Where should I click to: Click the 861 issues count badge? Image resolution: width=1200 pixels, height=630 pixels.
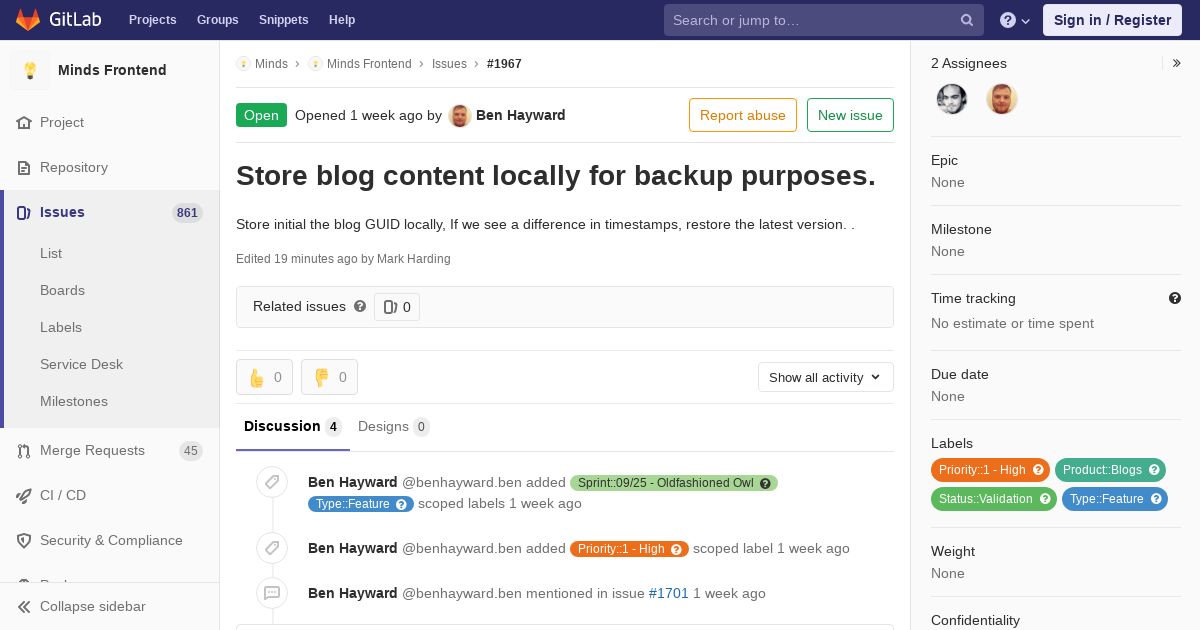[187, 212]
